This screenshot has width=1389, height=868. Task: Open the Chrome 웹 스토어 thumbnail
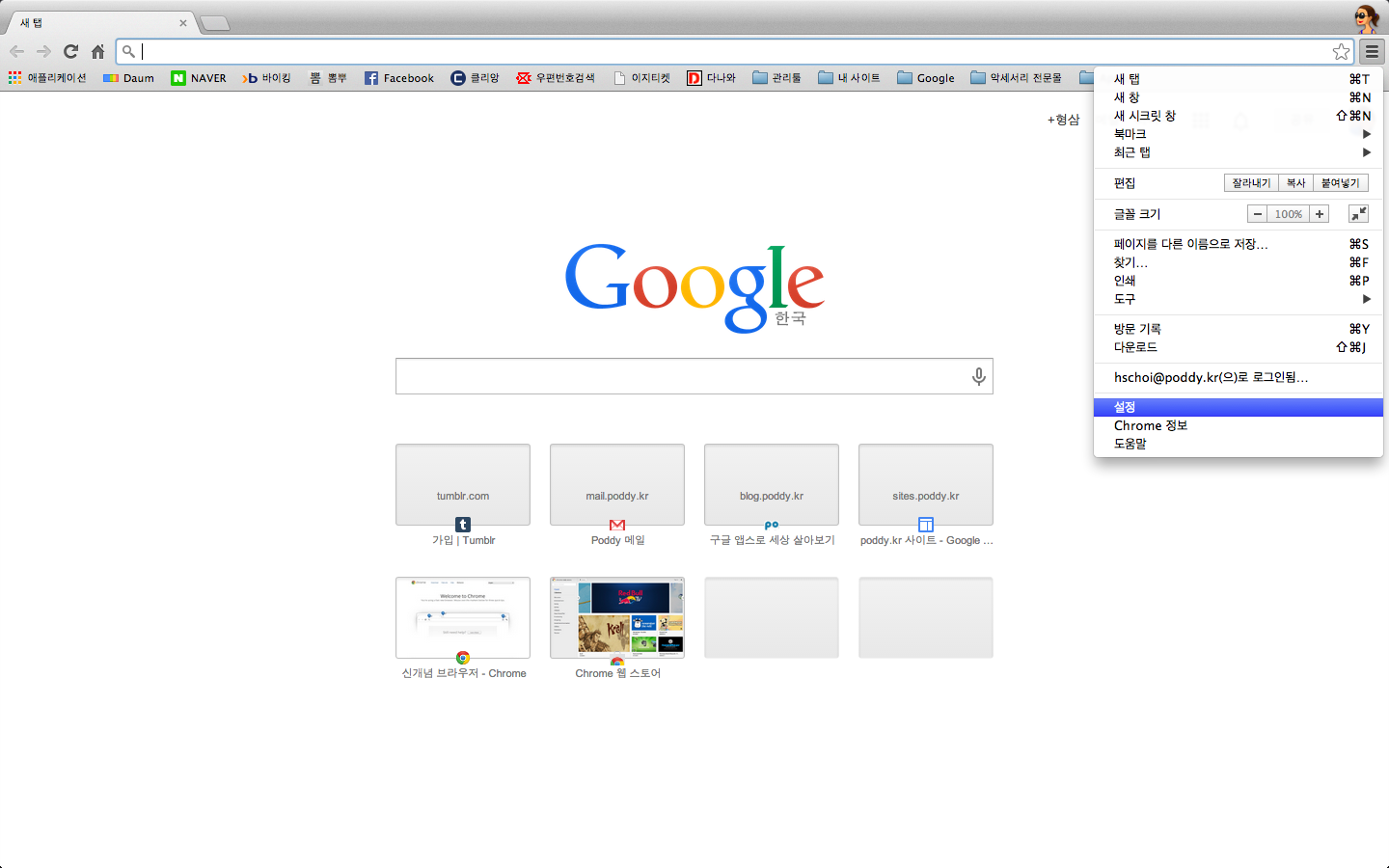pos(617,618)
